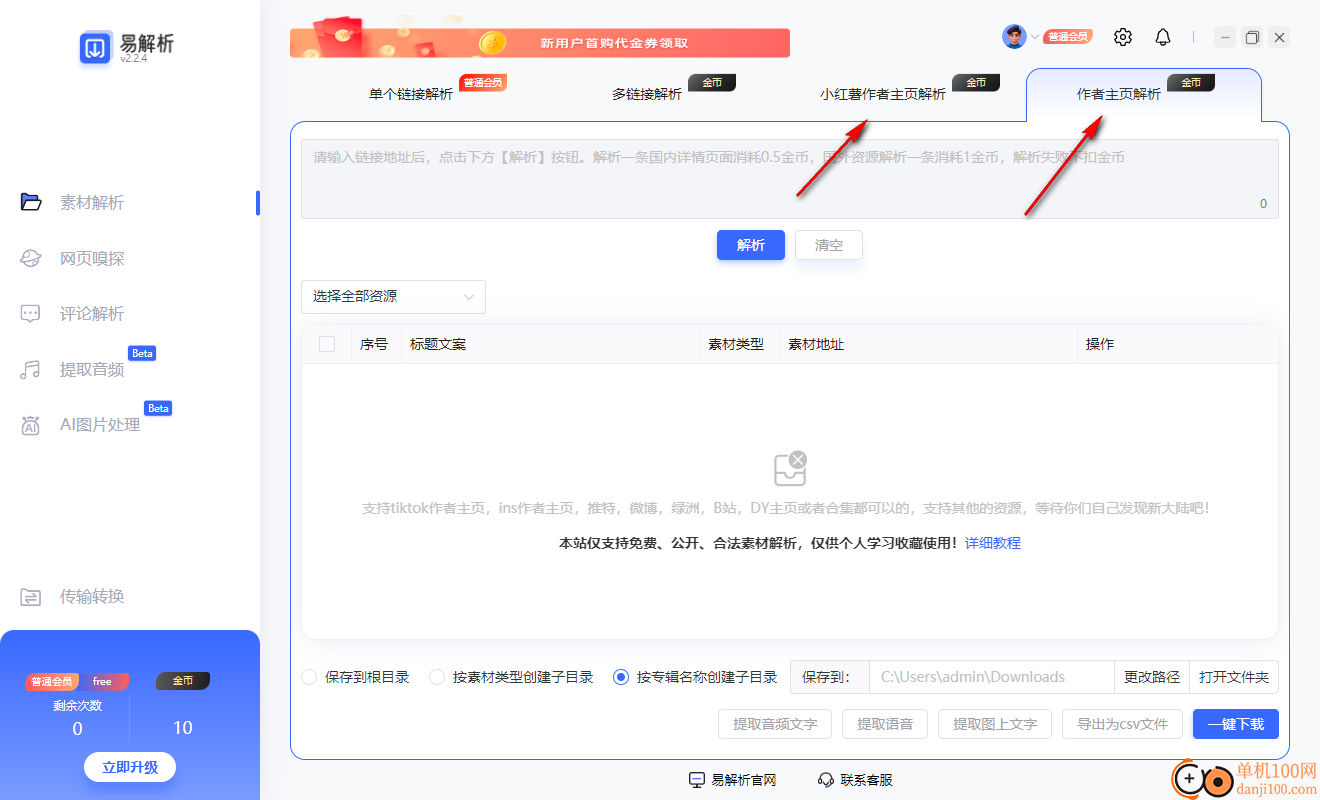Focus the link address input area

click(x=790, y=179)
